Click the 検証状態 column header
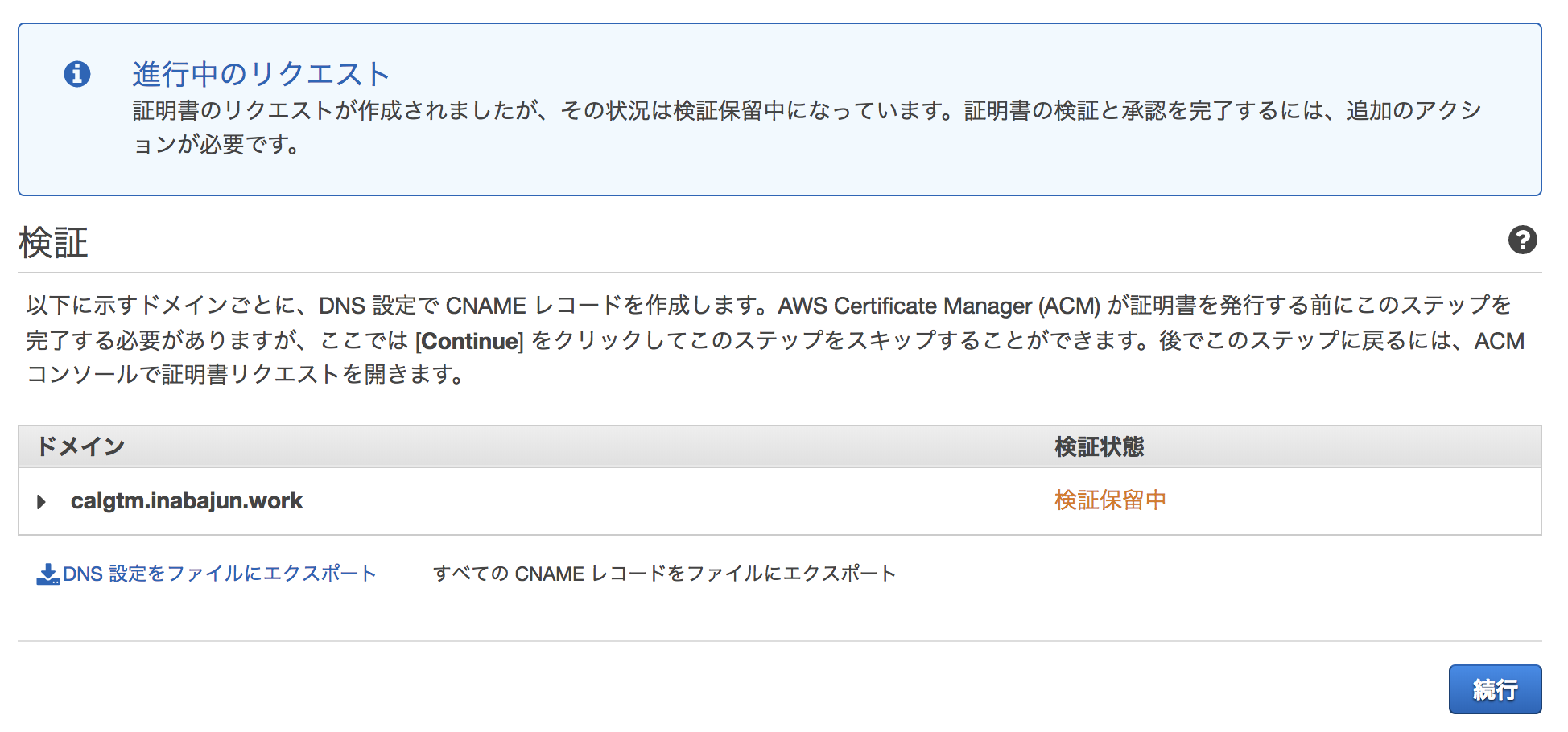The width and height of the screenshot is (1568, 732). (1099, 446)
